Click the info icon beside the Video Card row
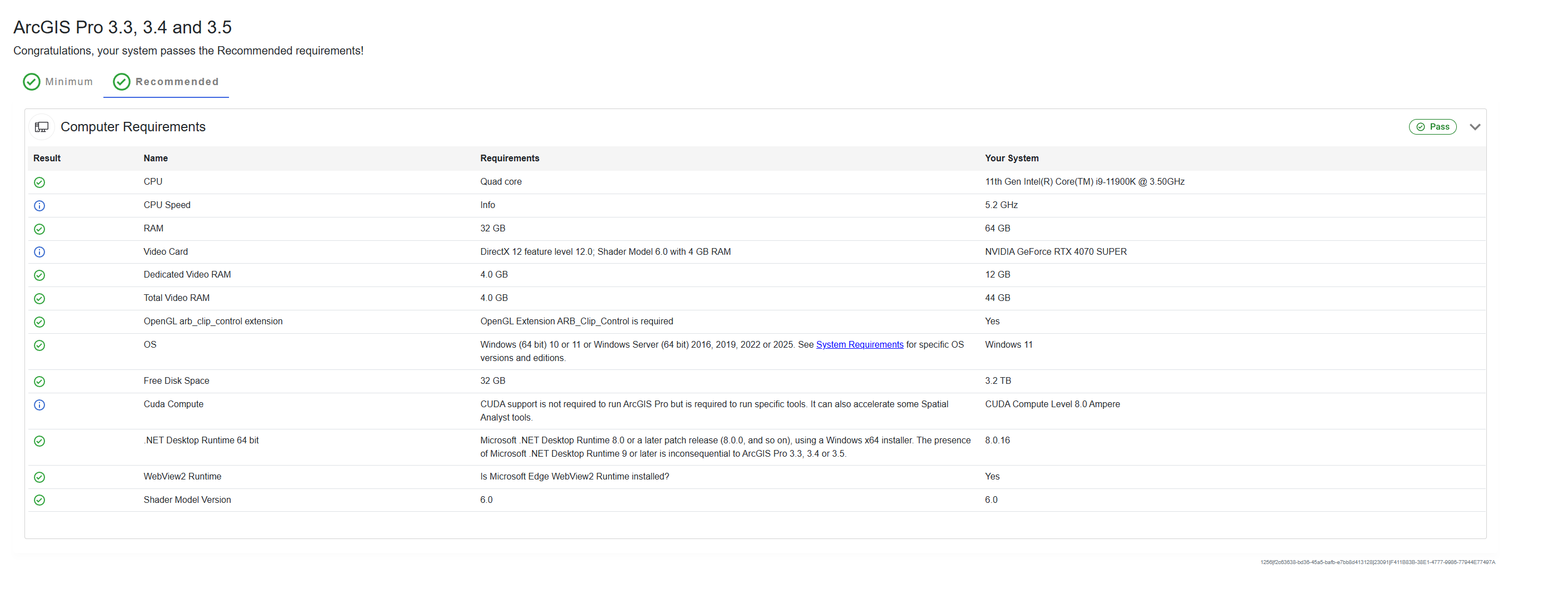This screenshot has height=608, width=1568. pyautogui.click(x=39, y=251)
